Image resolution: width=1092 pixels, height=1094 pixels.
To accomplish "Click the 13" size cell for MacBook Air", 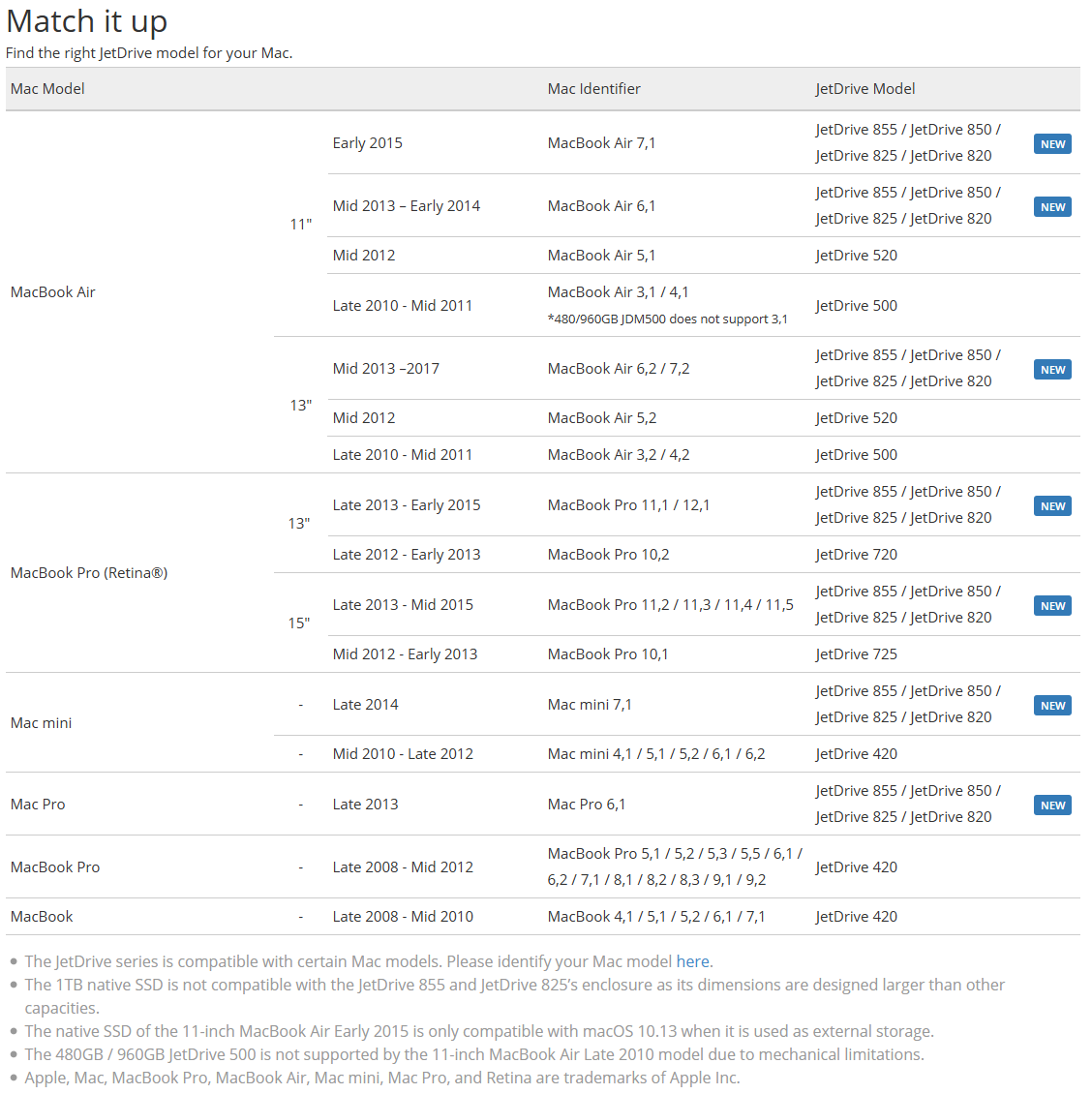I will pos(301,406).
